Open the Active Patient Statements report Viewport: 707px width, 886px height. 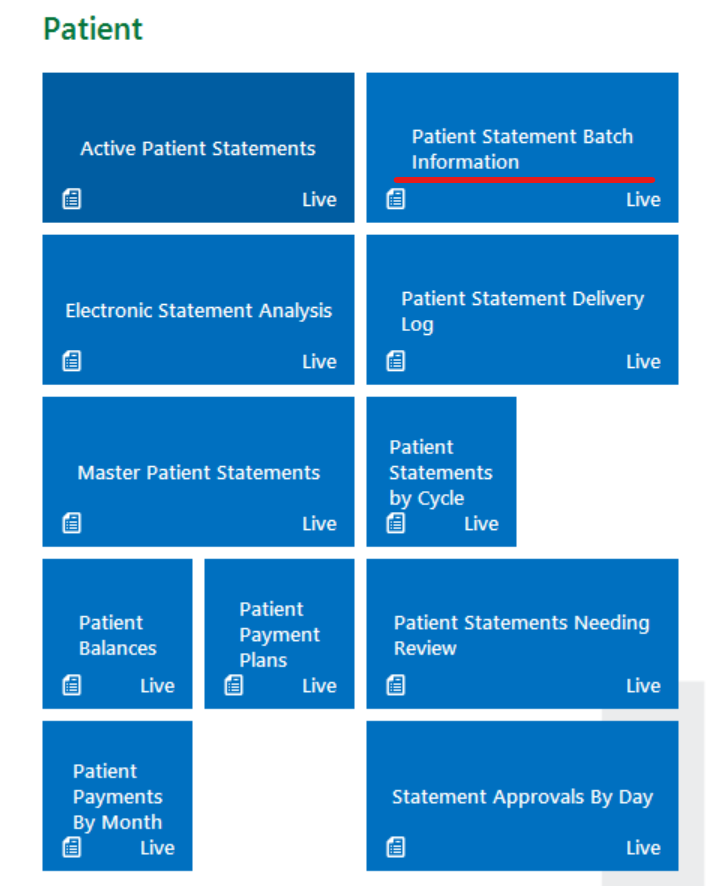[198, 149]
